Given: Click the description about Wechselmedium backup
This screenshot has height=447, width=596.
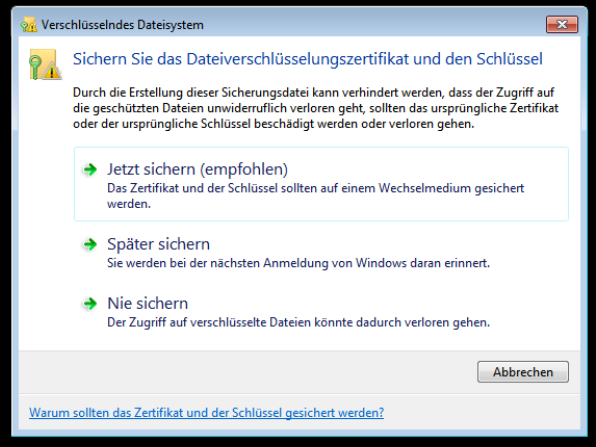Looking at the screenshot, I should click(x=315, y=196).
